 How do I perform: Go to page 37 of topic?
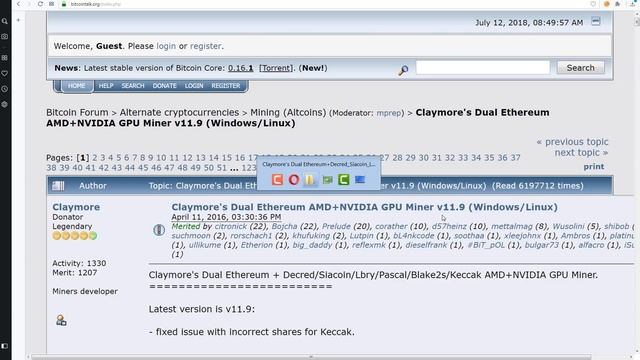[x=516, y=158]
